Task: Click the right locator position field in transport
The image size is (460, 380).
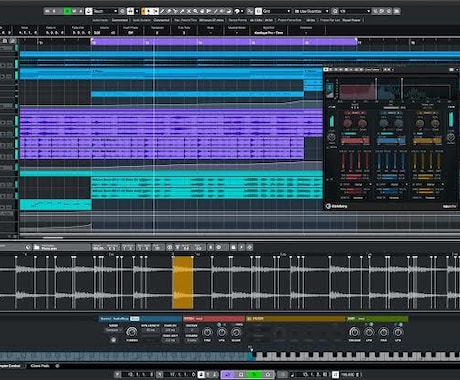Action: click(180, 375)
